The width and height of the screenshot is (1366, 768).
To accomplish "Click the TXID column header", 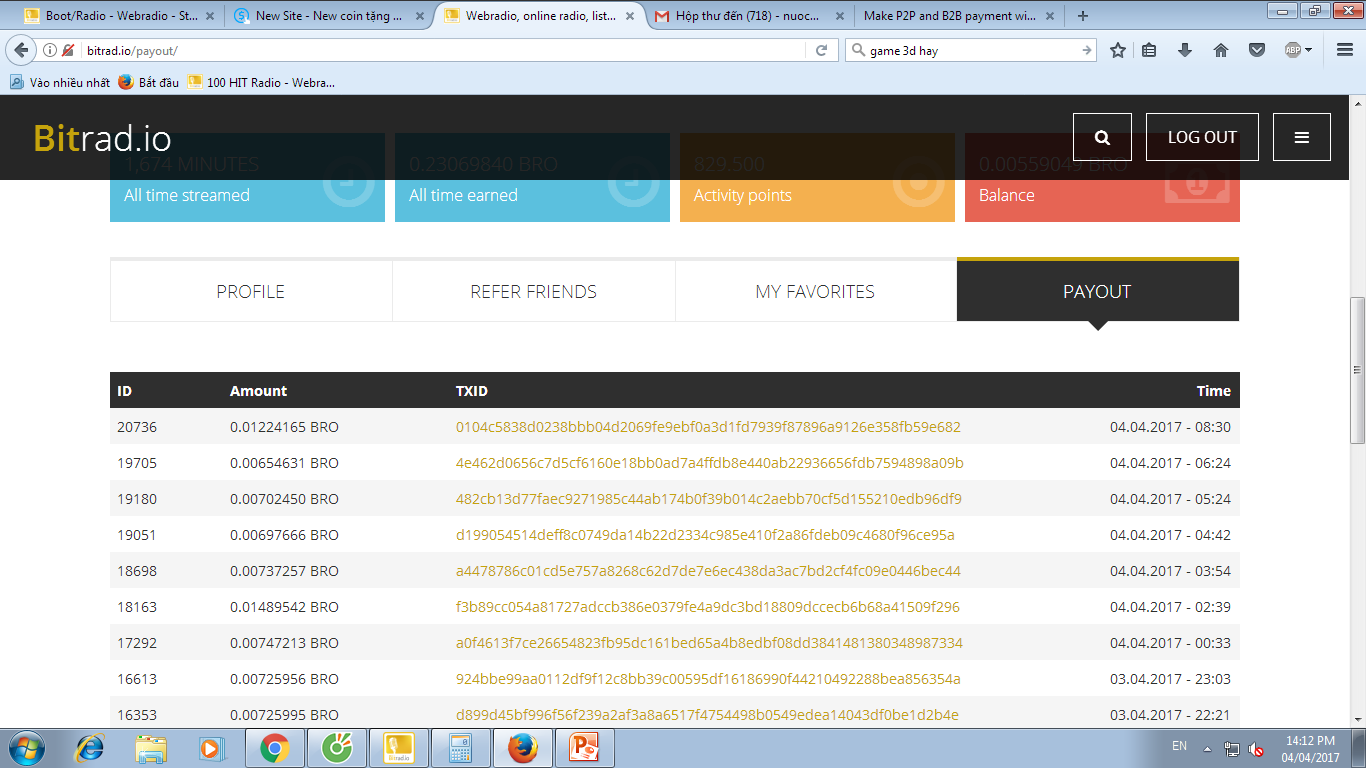I will pyautogui.click(x=472, y=391).
